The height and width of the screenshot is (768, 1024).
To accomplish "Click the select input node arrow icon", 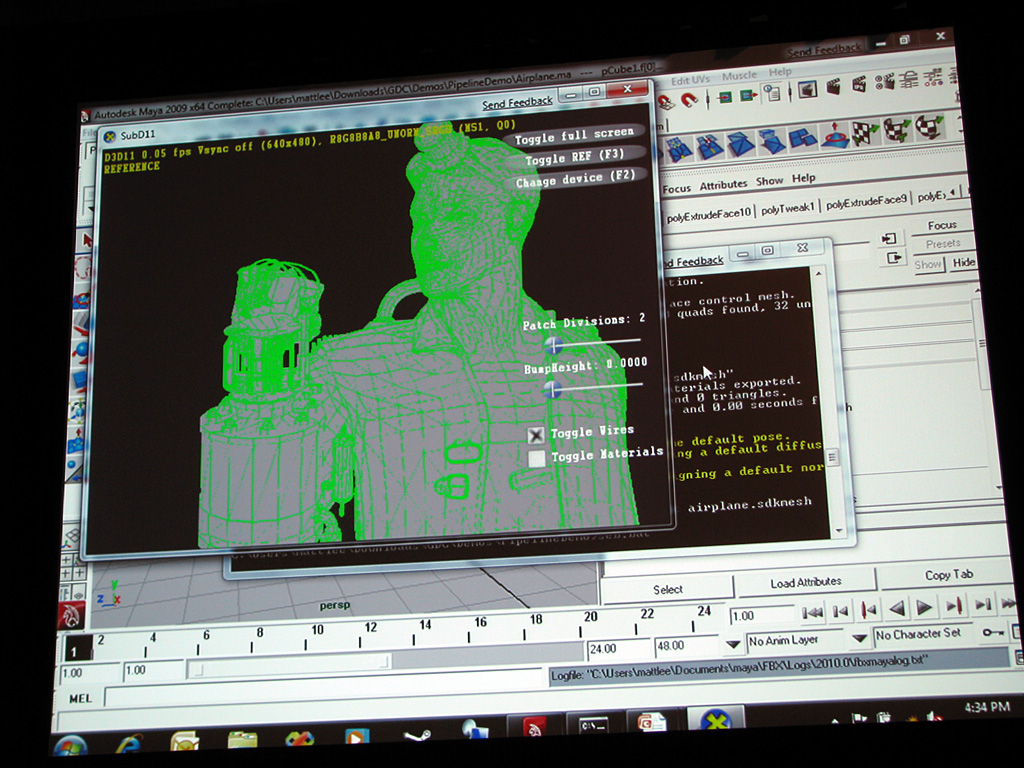I will click(x=889, y=238).
